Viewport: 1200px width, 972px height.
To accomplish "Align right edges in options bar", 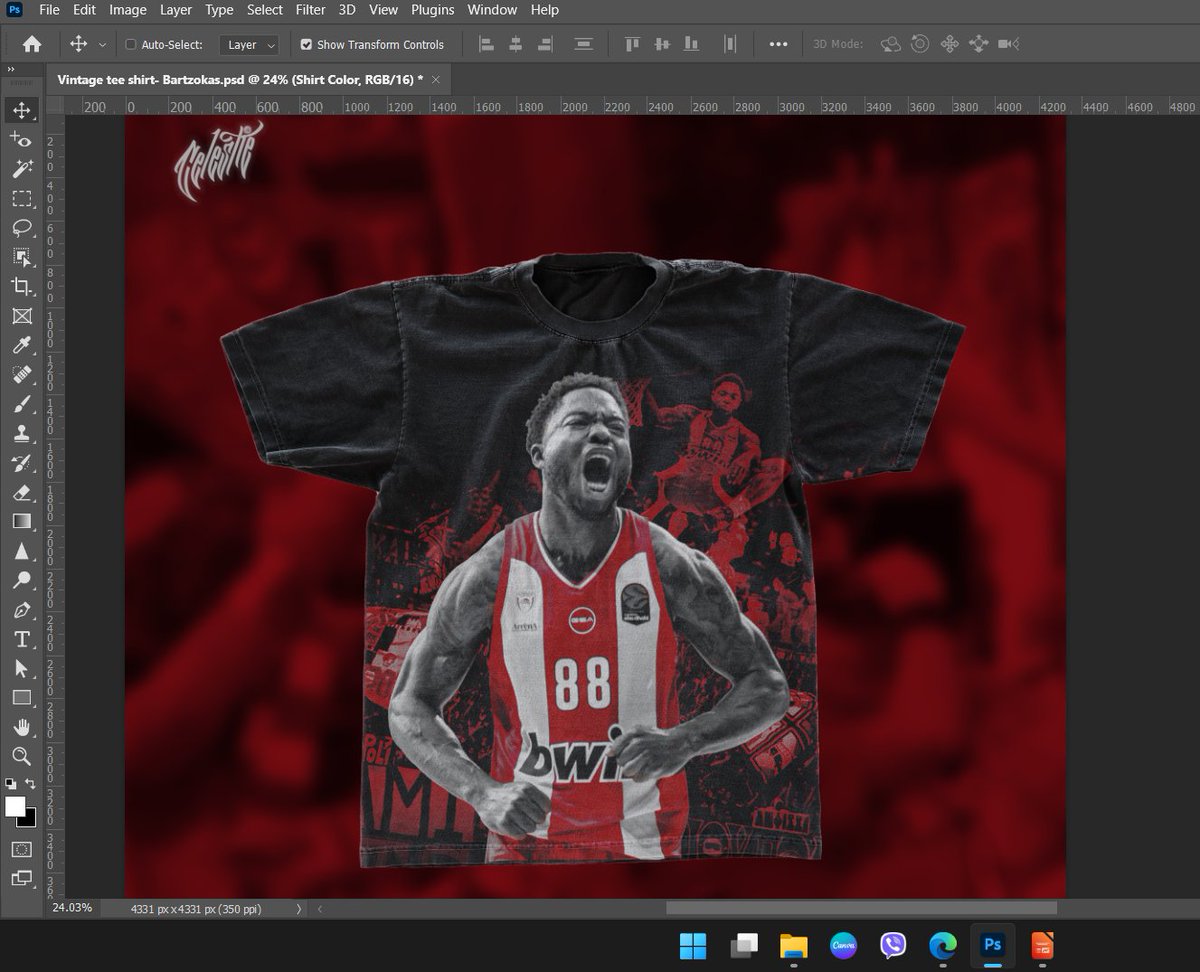I will click(x=545, y=44).
